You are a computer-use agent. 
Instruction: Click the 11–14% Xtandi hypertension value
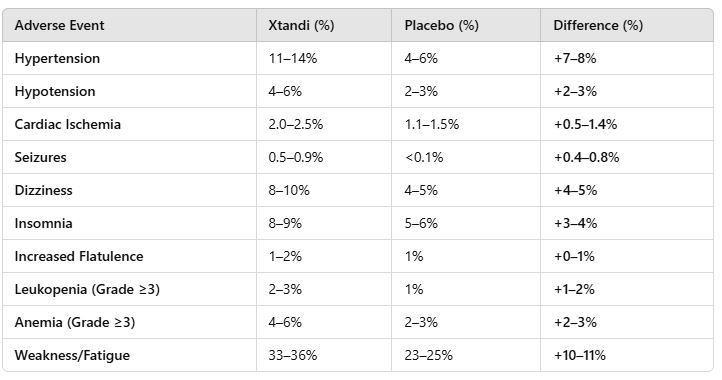coord(293,58)
